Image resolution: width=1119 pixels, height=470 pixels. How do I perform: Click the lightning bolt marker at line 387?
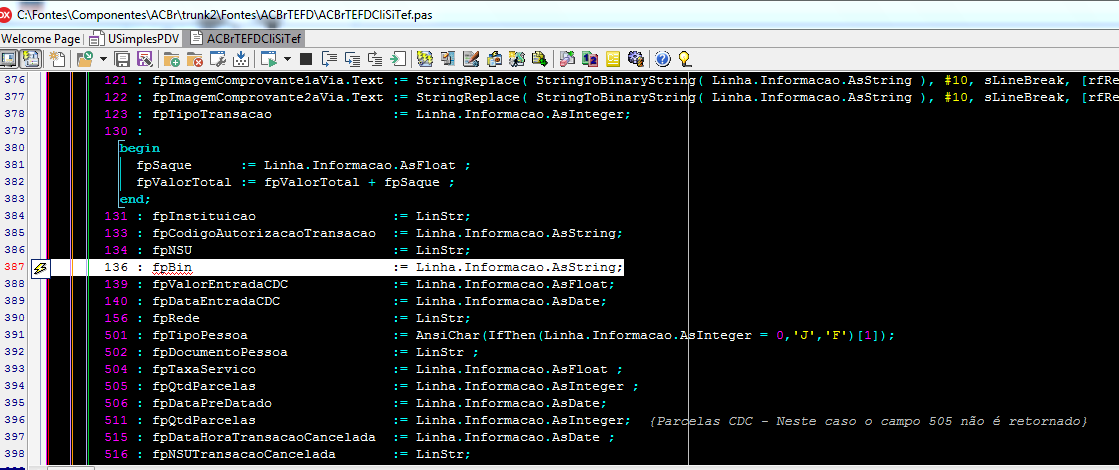pos(40,267)
